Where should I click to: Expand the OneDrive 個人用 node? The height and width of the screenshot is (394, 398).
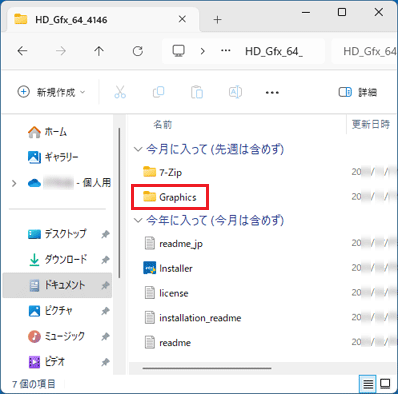pyautogui.click(x=14, y=183)
